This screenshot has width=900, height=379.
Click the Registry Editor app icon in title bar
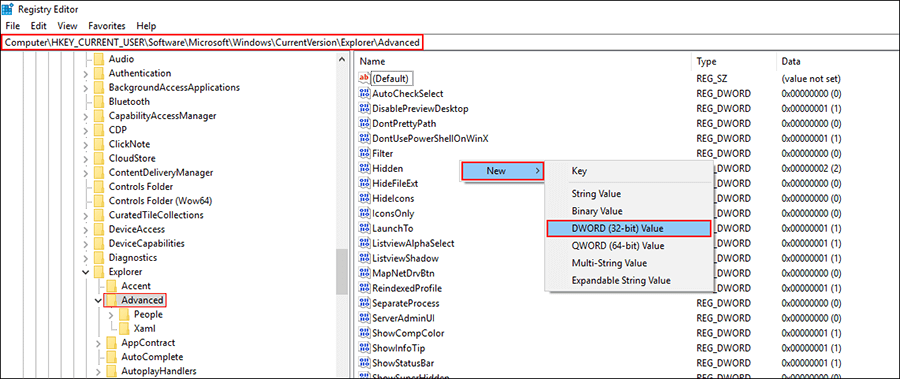(8, 9)
